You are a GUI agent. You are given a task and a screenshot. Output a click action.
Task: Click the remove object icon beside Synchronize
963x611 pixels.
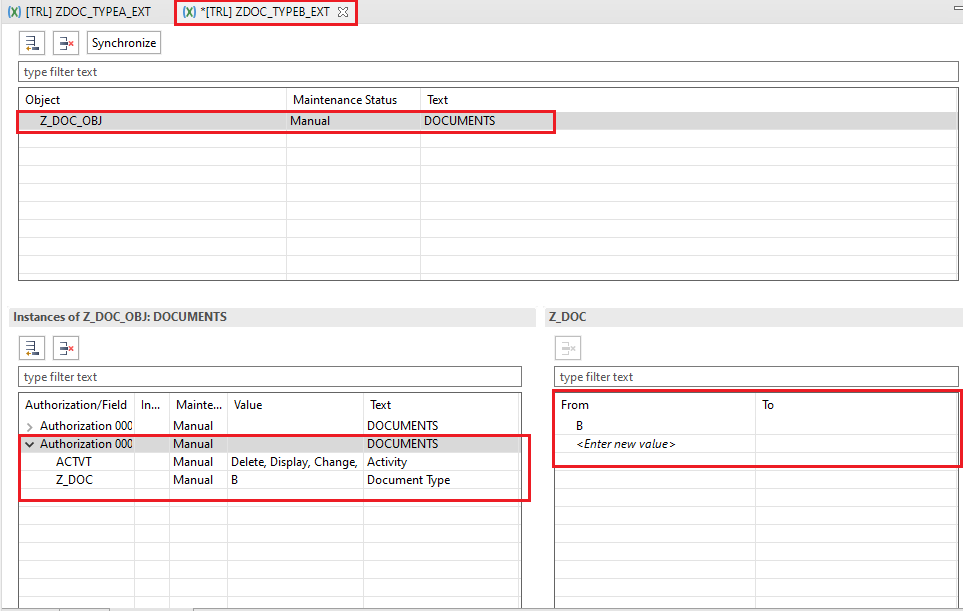coord(66,43)
